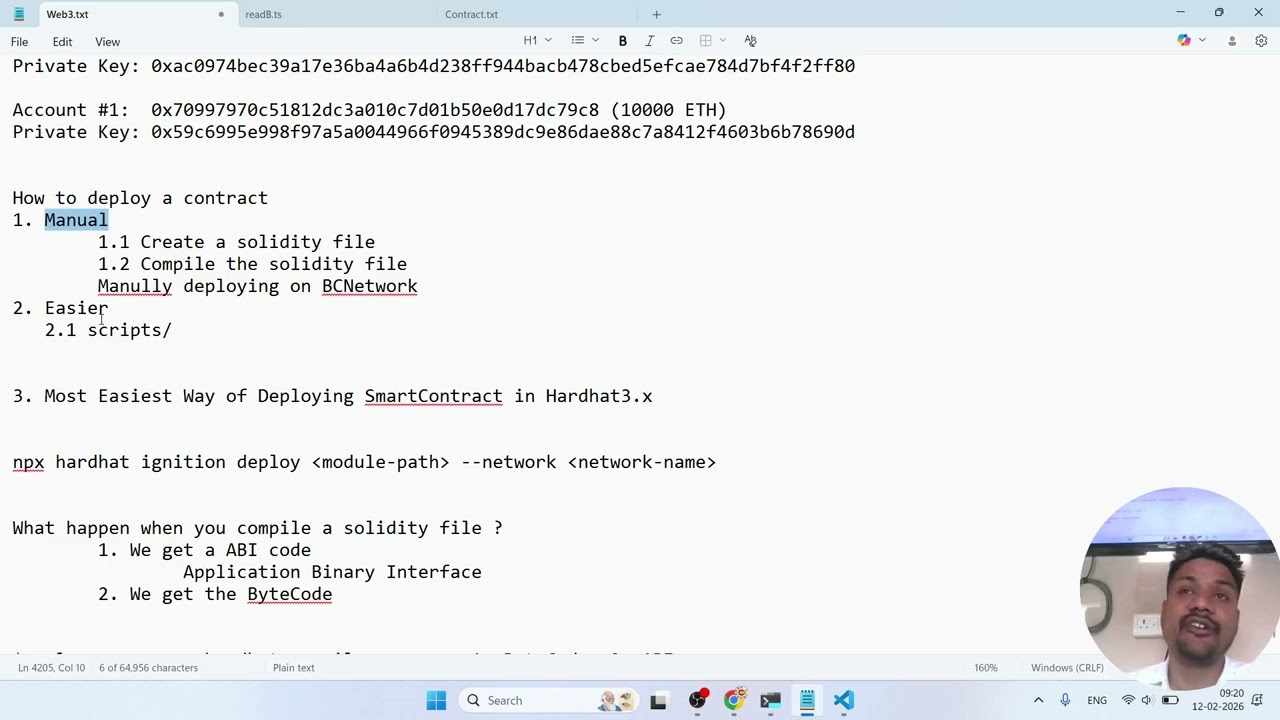Open the File menu
Screen dimensions: 1280x720
[x=19, y=42]
